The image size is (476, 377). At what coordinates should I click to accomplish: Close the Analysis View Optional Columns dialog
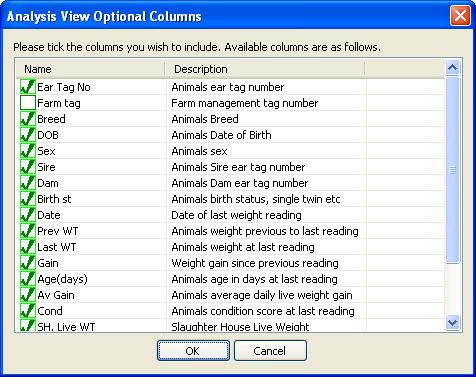click(460, 16)
